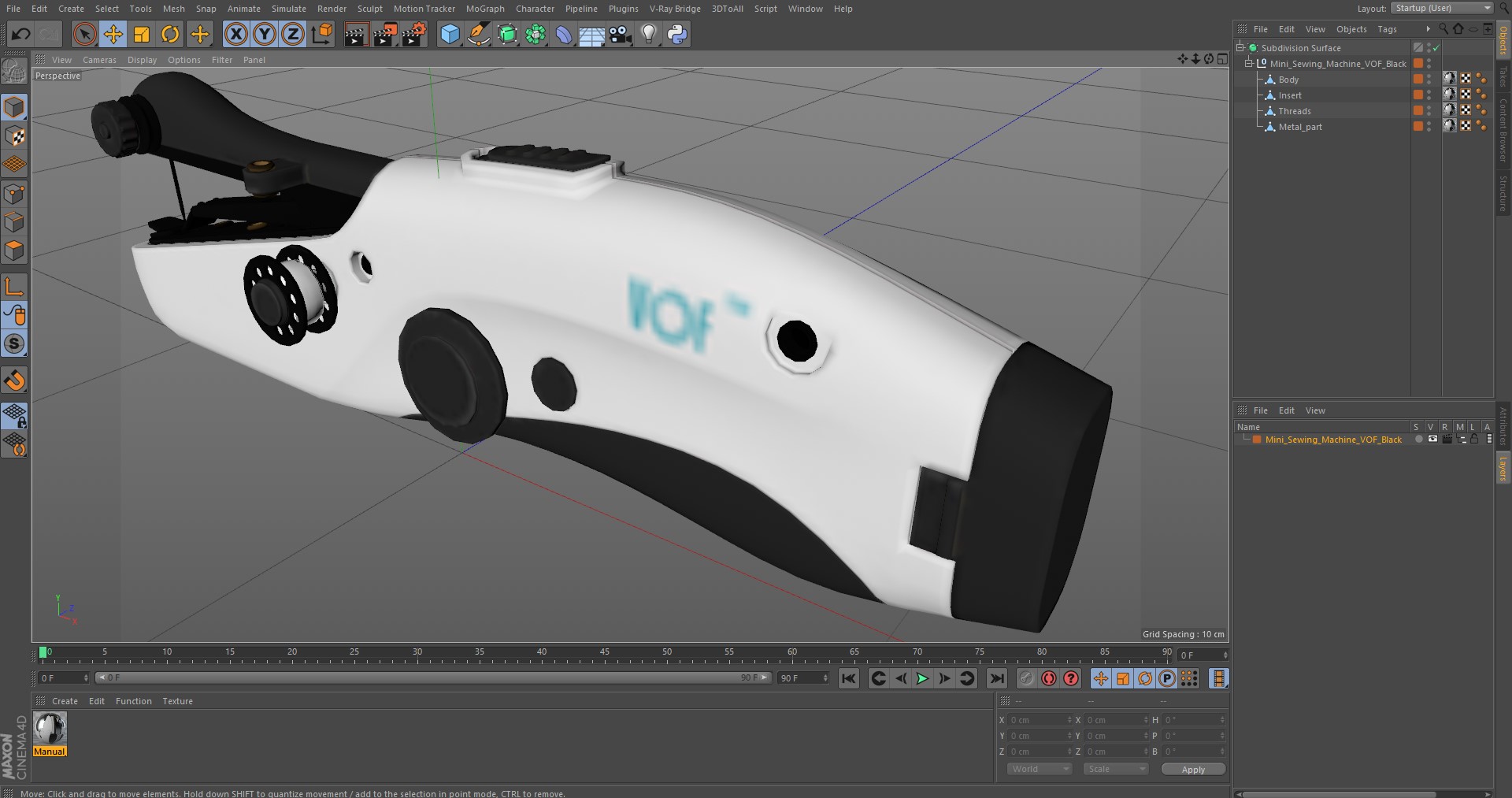Viewport: 1512px width, 798px height.
Task: Click the end frame 90 F field
Action: tap(803, 677)
